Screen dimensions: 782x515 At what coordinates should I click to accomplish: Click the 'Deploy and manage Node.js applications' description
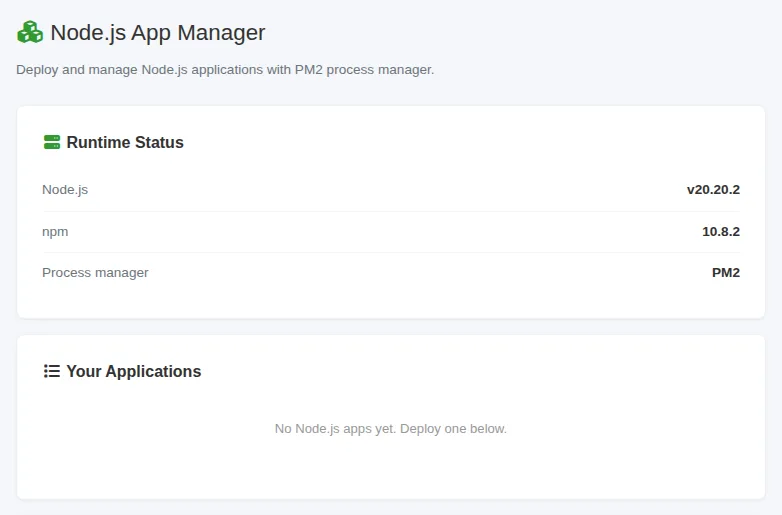click(x=225, y=70)
